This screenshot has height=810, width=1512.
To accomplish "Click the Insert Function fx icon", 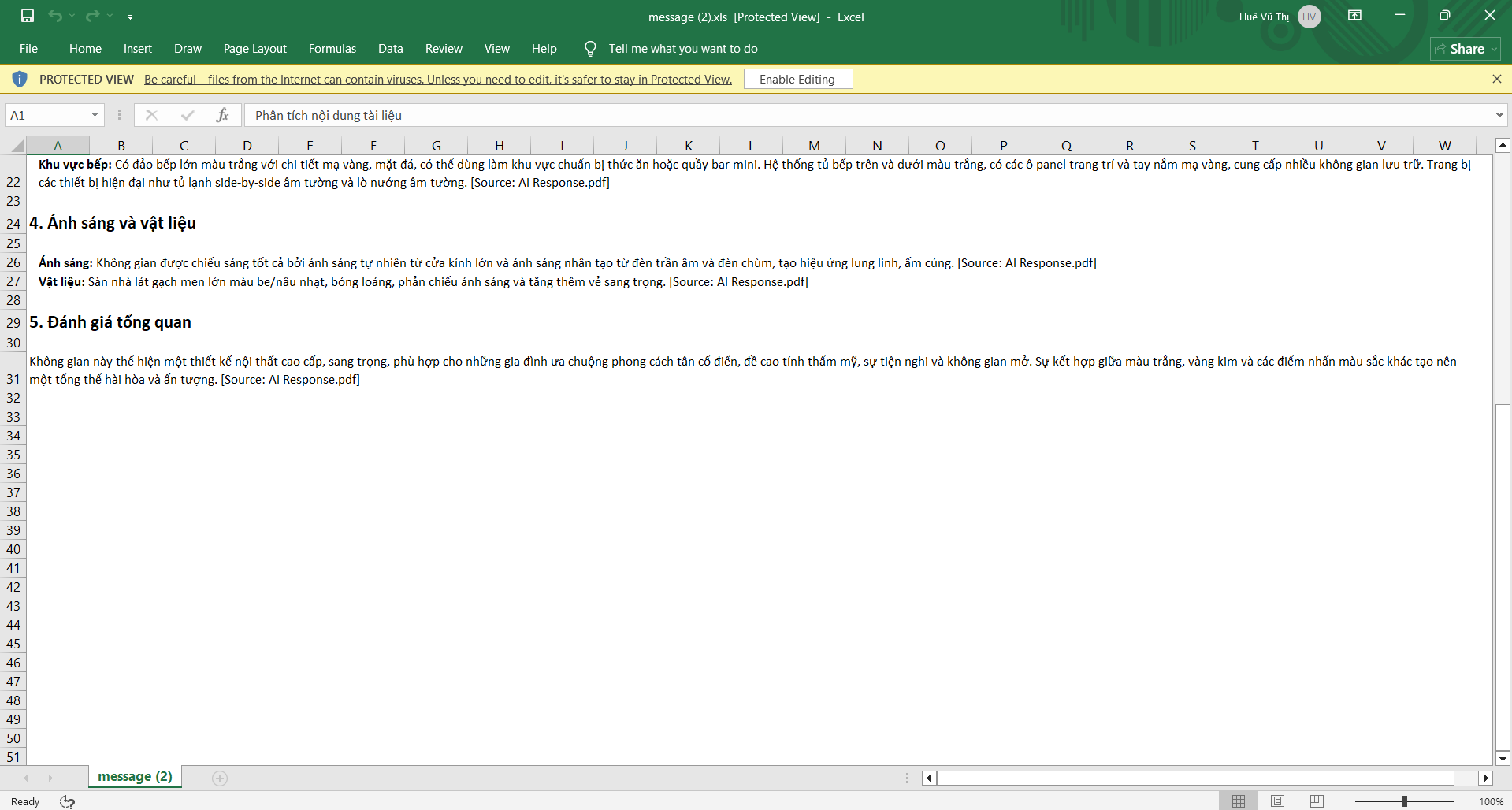I will [223, 115].
